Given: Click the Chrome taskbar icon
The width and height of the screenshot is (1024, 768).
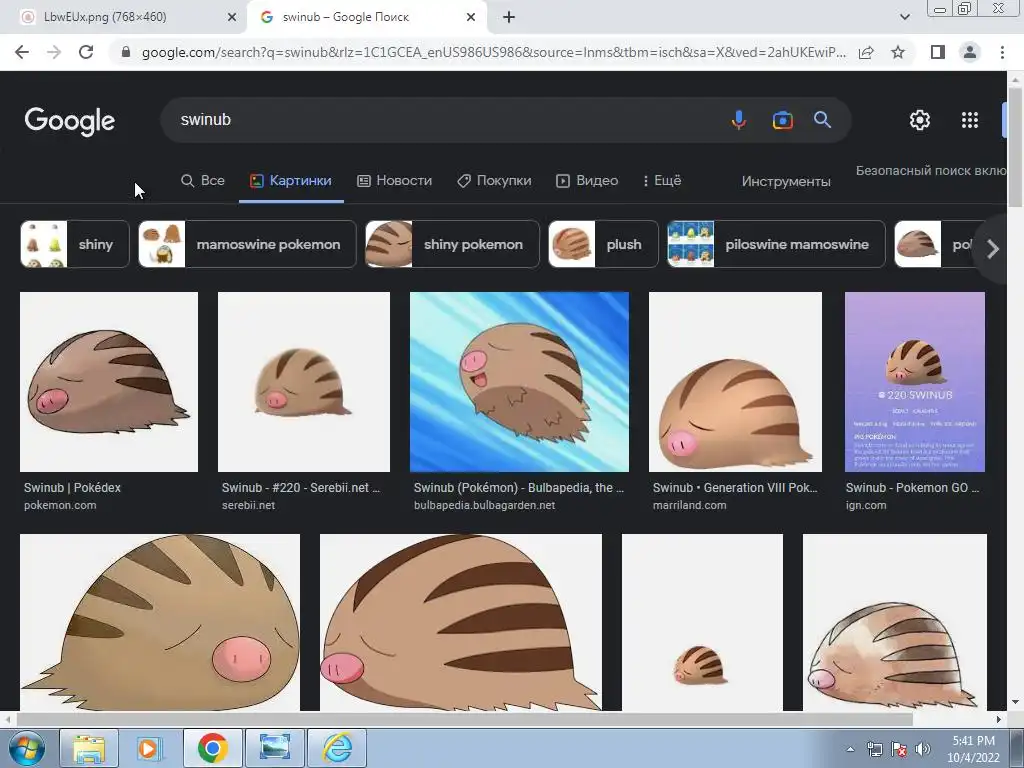Looking at the screenshot, I should [x=212, y=748].
